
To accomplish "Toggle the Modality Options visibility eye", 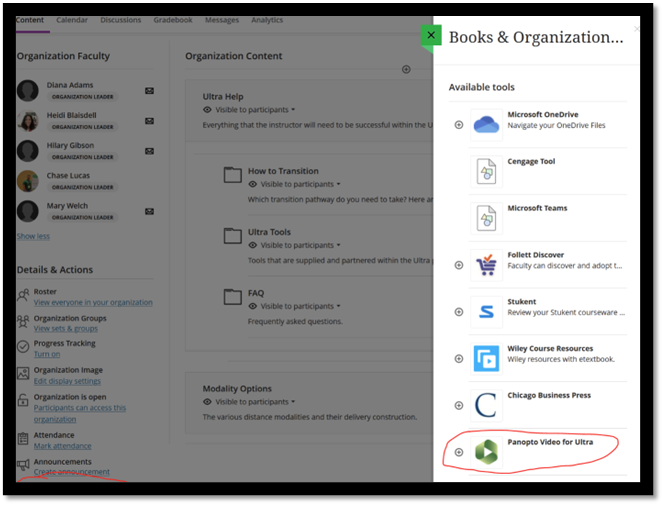I will [207, 402].
